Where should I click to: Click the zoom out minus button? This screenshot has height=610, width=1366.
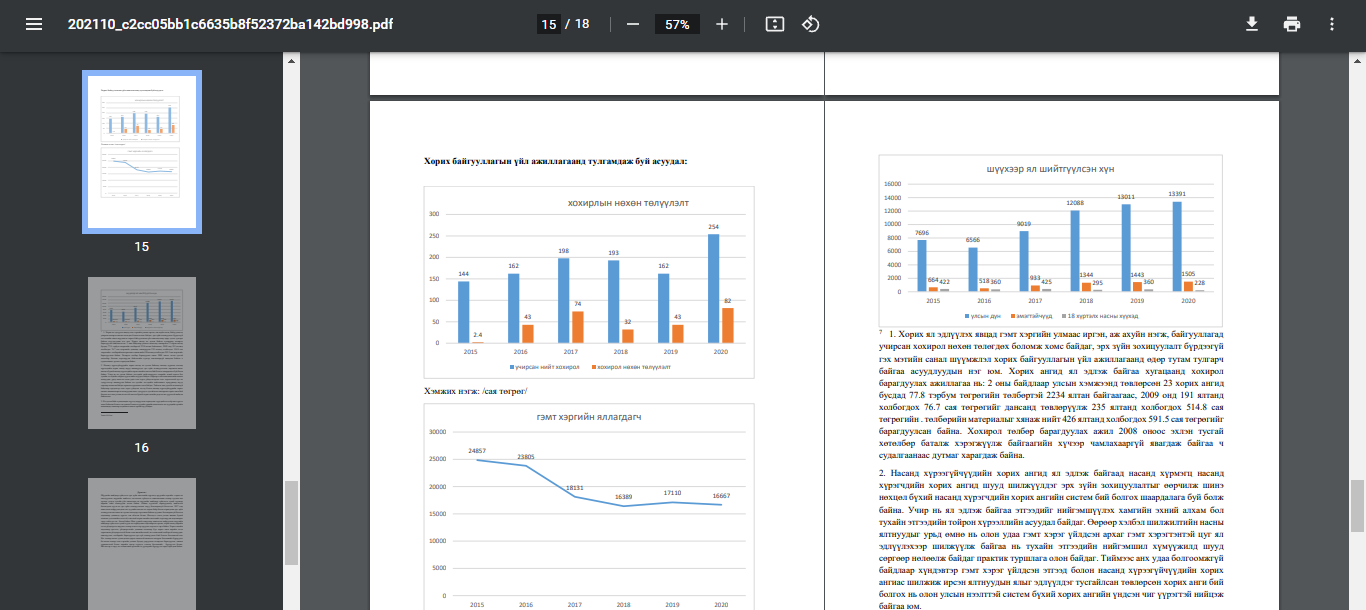(x=632, y=24)
